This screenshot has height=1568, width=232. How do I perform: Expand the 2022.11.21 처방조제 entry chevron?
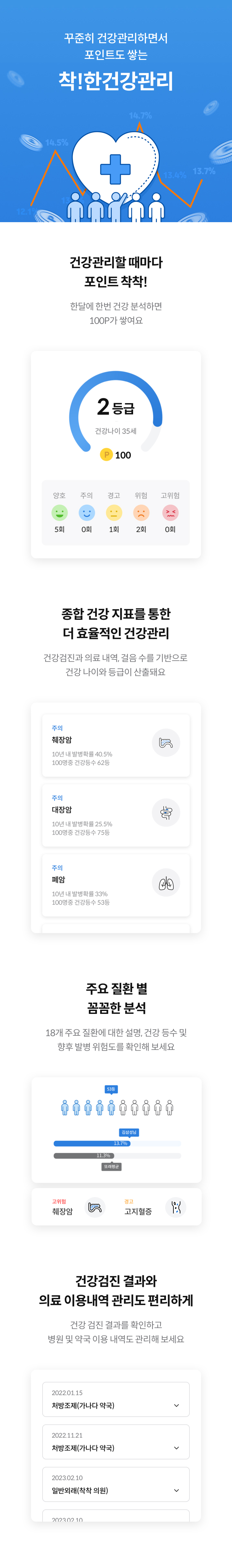click(177, 1448)
